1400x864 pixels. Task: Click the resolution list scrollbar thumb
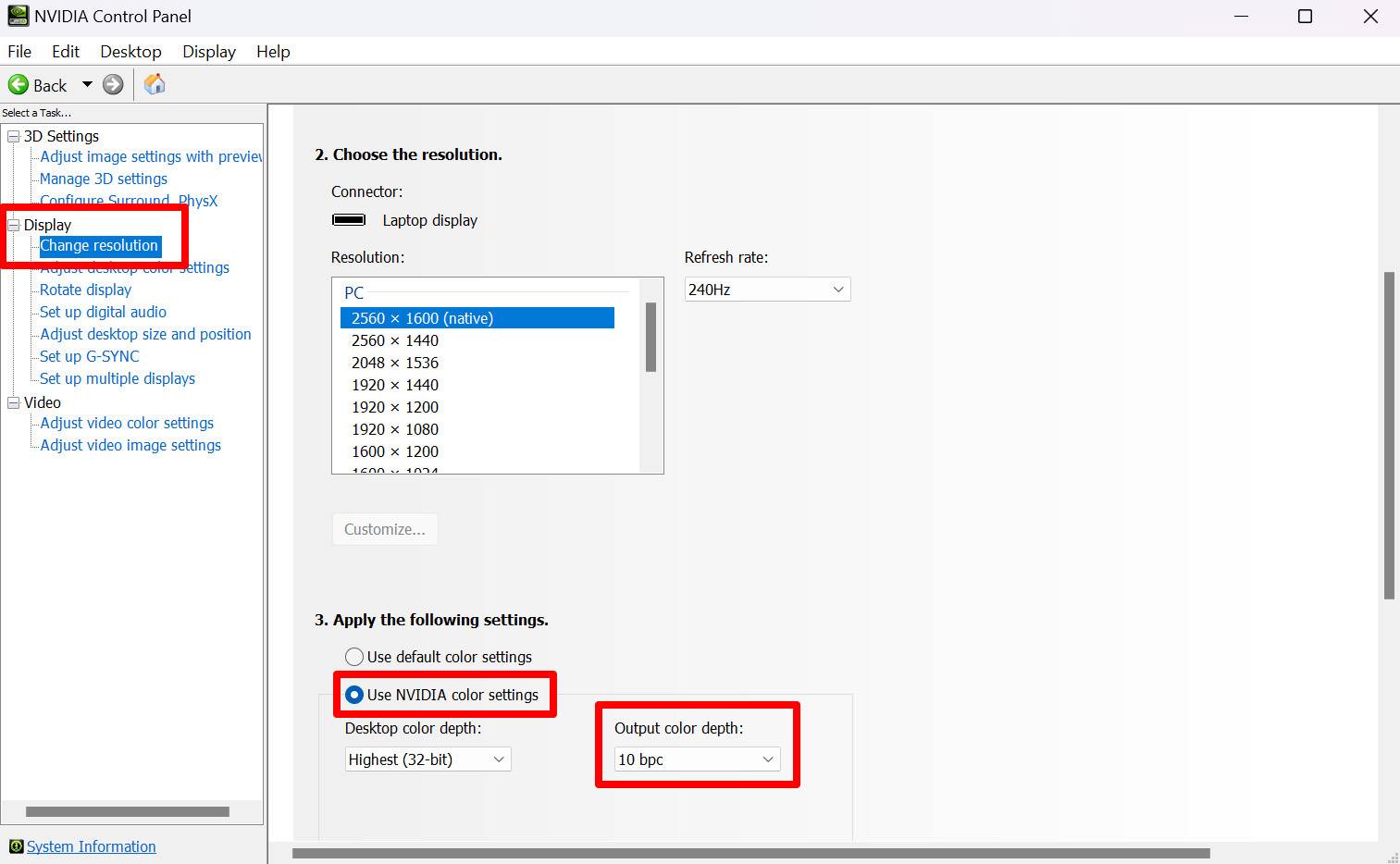[x=650, y=337]
